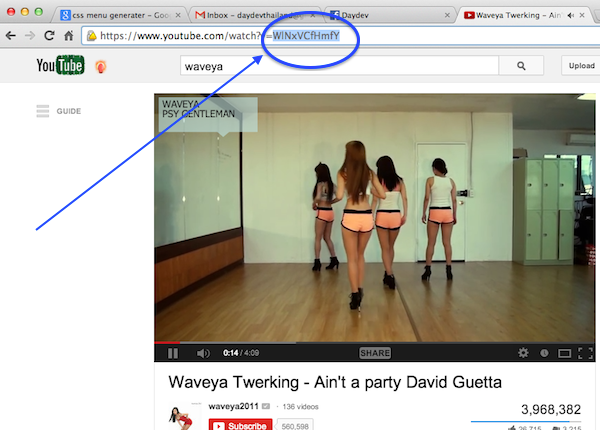The width and height of the screenshot is (600, 430).
Task: Switch to the Daydev Facebook tab
Action: coord(390,15)
